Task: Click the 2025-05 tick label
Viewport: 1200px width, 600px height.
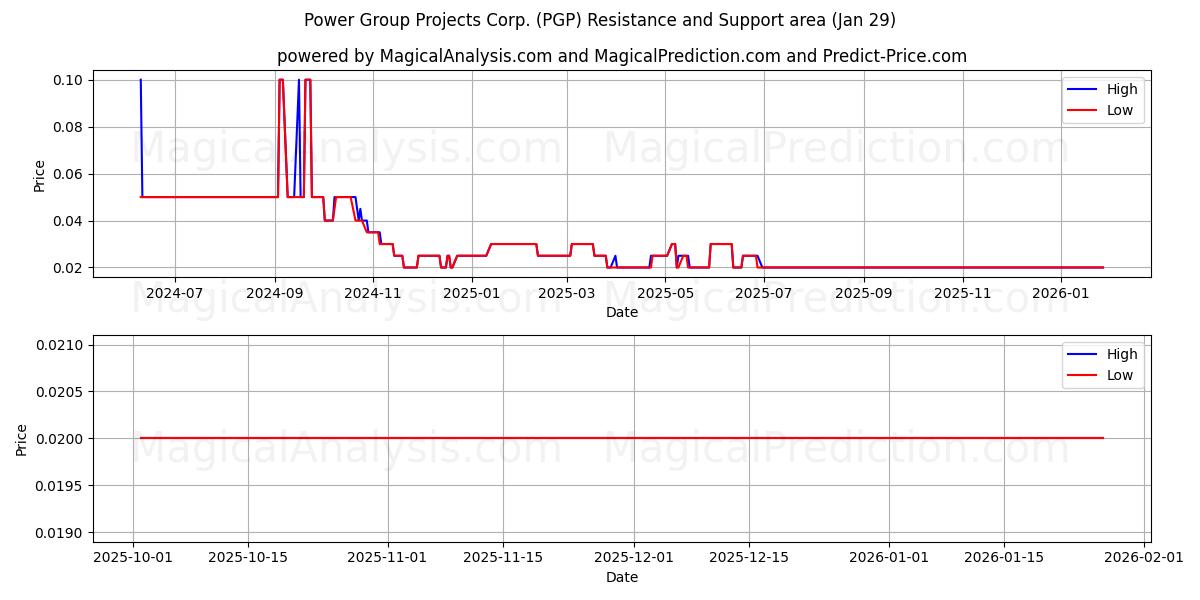Action: [665, 294]
